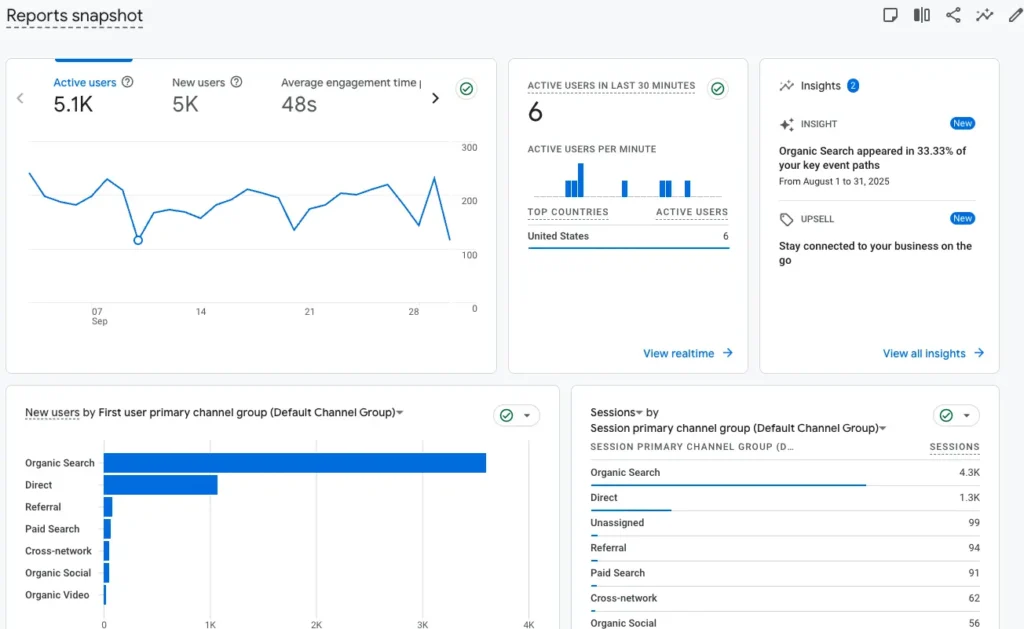
Task: Click the pencil edit report icon
Action: point(1015,15)
